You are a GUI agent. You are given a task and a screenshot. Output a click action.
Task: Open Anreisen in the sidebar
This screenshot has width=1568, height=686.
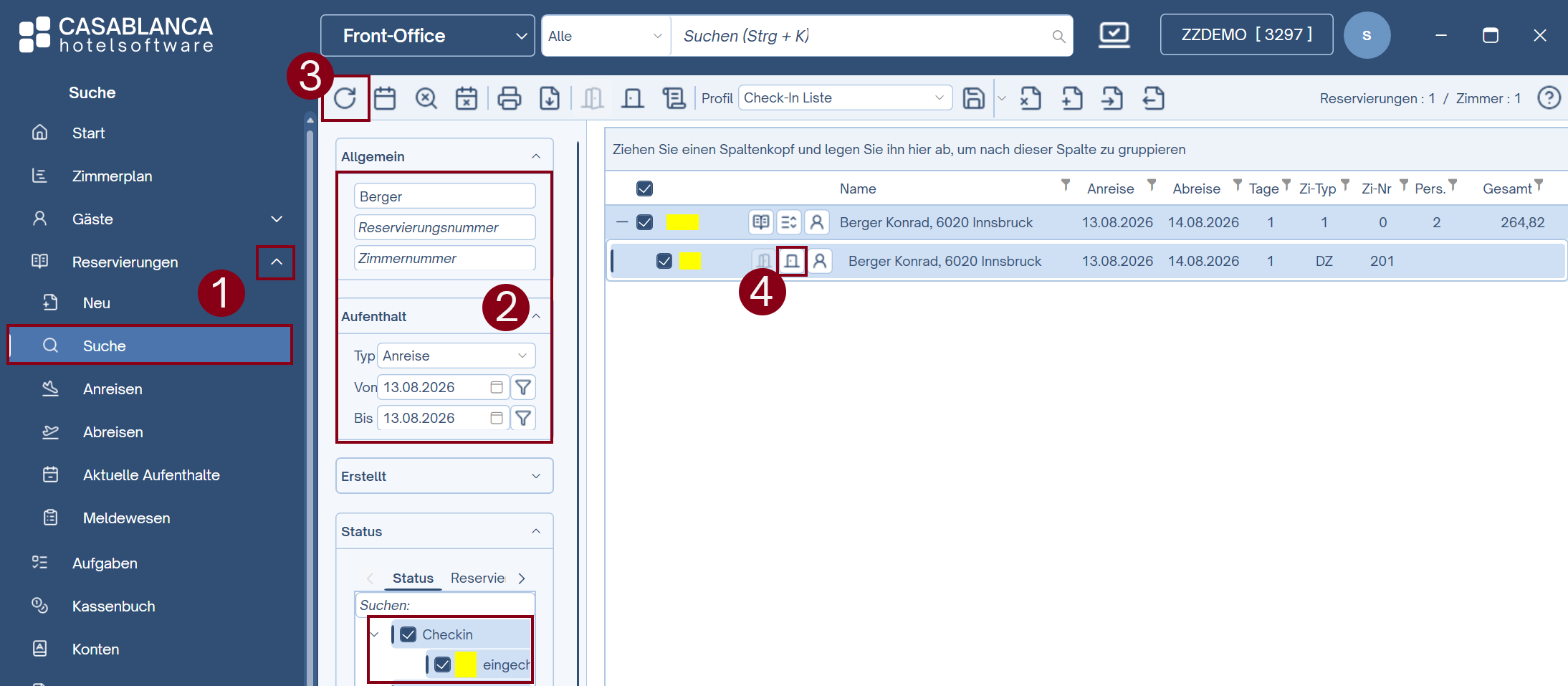pos(113,389)
